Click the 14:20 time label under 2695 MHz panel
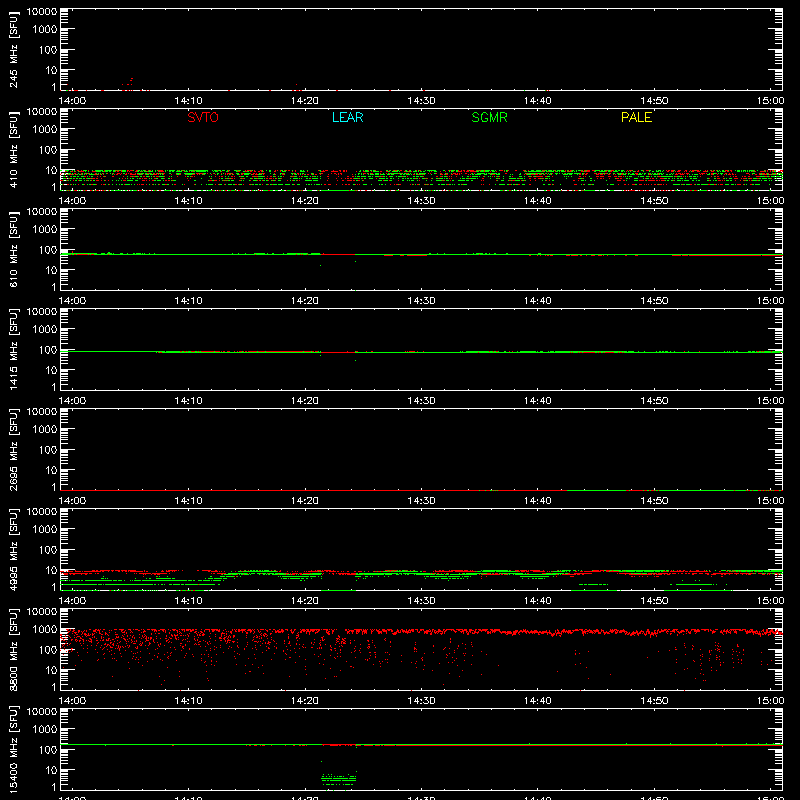This screenshot has width=800, height=800. coord(305,501)
